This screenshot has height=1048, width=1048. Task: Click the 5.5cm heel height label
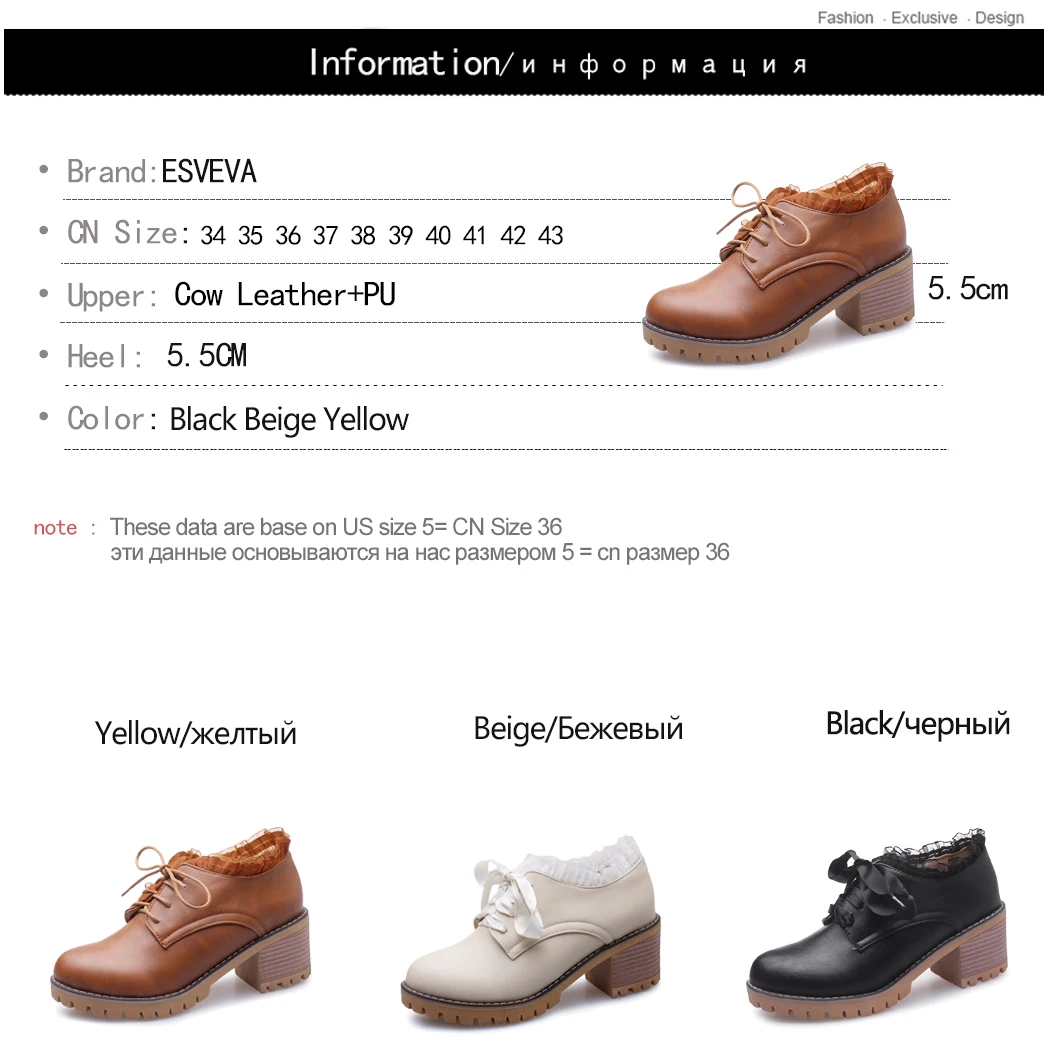tap(968, 289)
